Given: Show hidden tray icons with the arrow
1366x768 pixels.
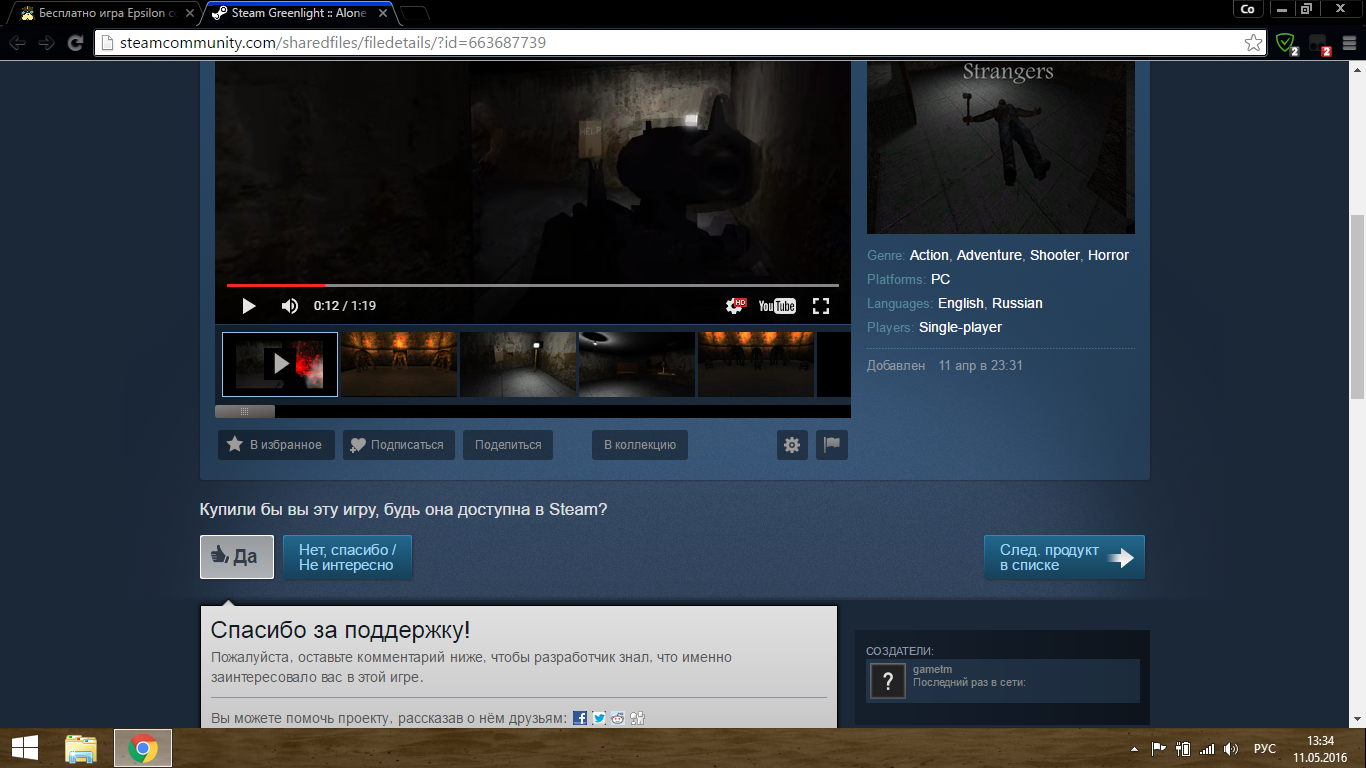Looking at the screenshot, I should [1134, 748].
